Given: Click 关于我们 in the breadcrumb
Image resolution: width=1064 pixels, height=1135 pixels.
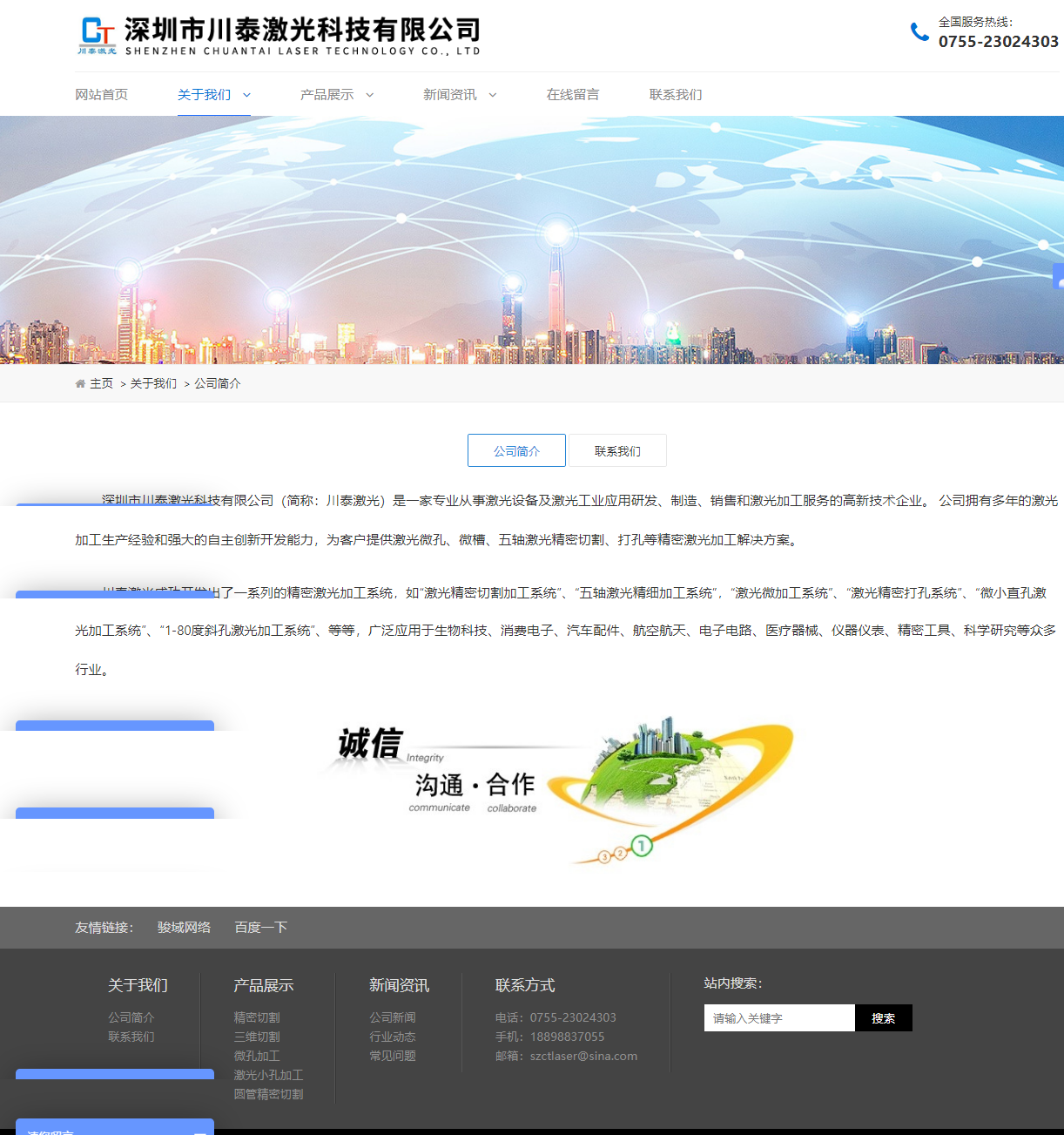Looking at the screenshot, I should tap(153, 384).
